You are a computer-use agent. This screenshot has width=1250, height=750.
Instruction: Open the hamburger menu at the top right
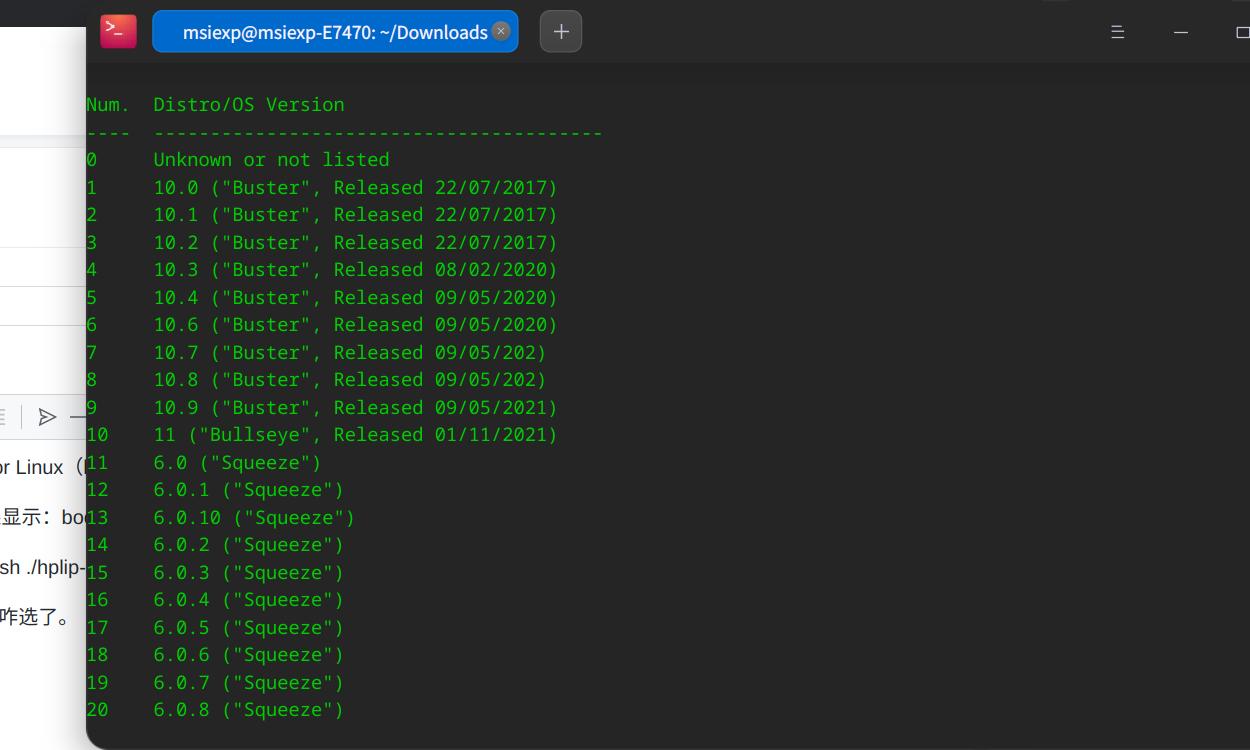pos(1117,32)
